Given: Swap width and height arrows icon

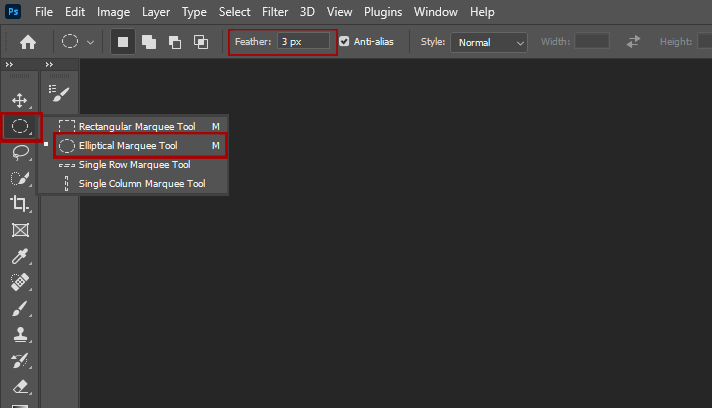Looking at the screenshot, I should (633, 42).
